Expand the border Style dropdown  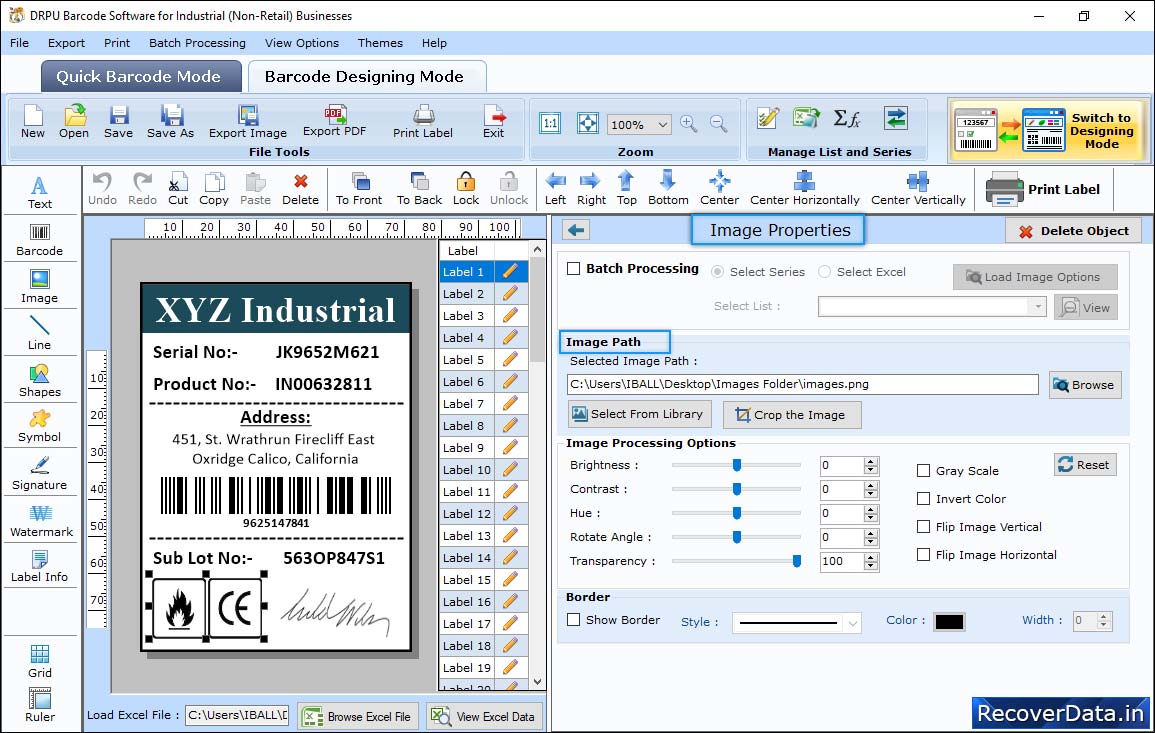pyautogui.click(x=852, y=623)
